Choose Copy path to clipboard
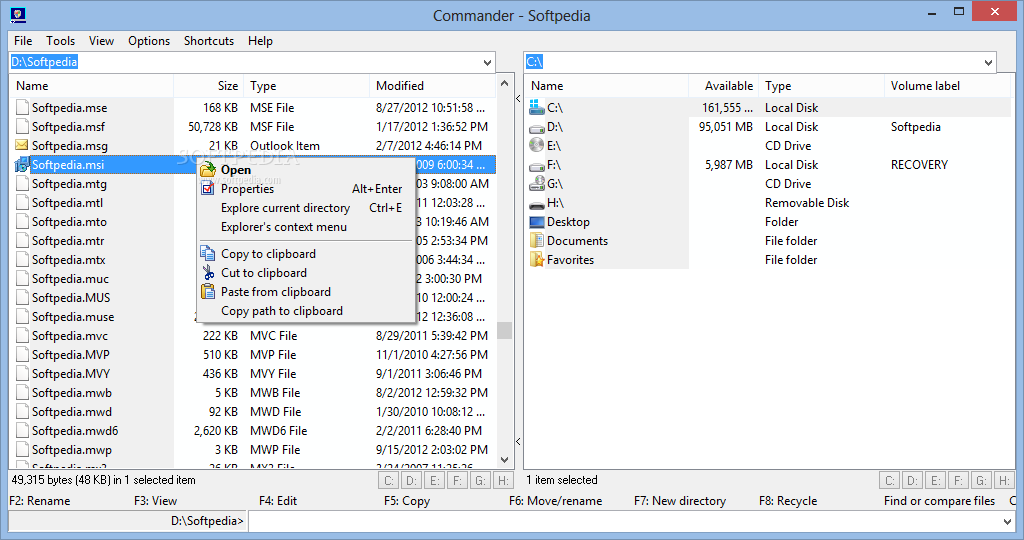 coord(306,311)
